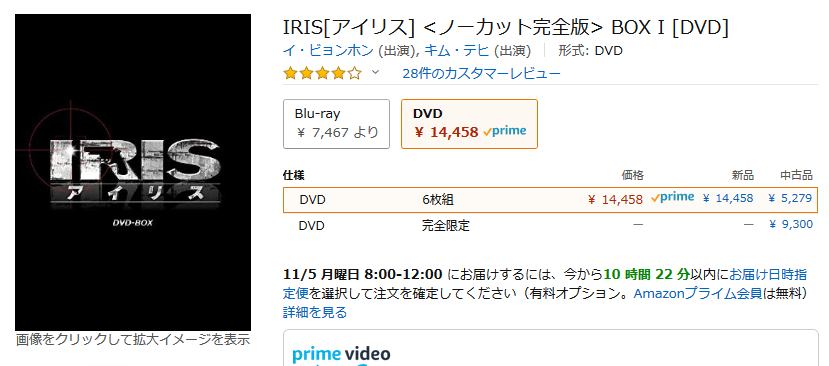Click the prime badge in DVD box
This screenshot has height=366, width=829.
[504, 131]
